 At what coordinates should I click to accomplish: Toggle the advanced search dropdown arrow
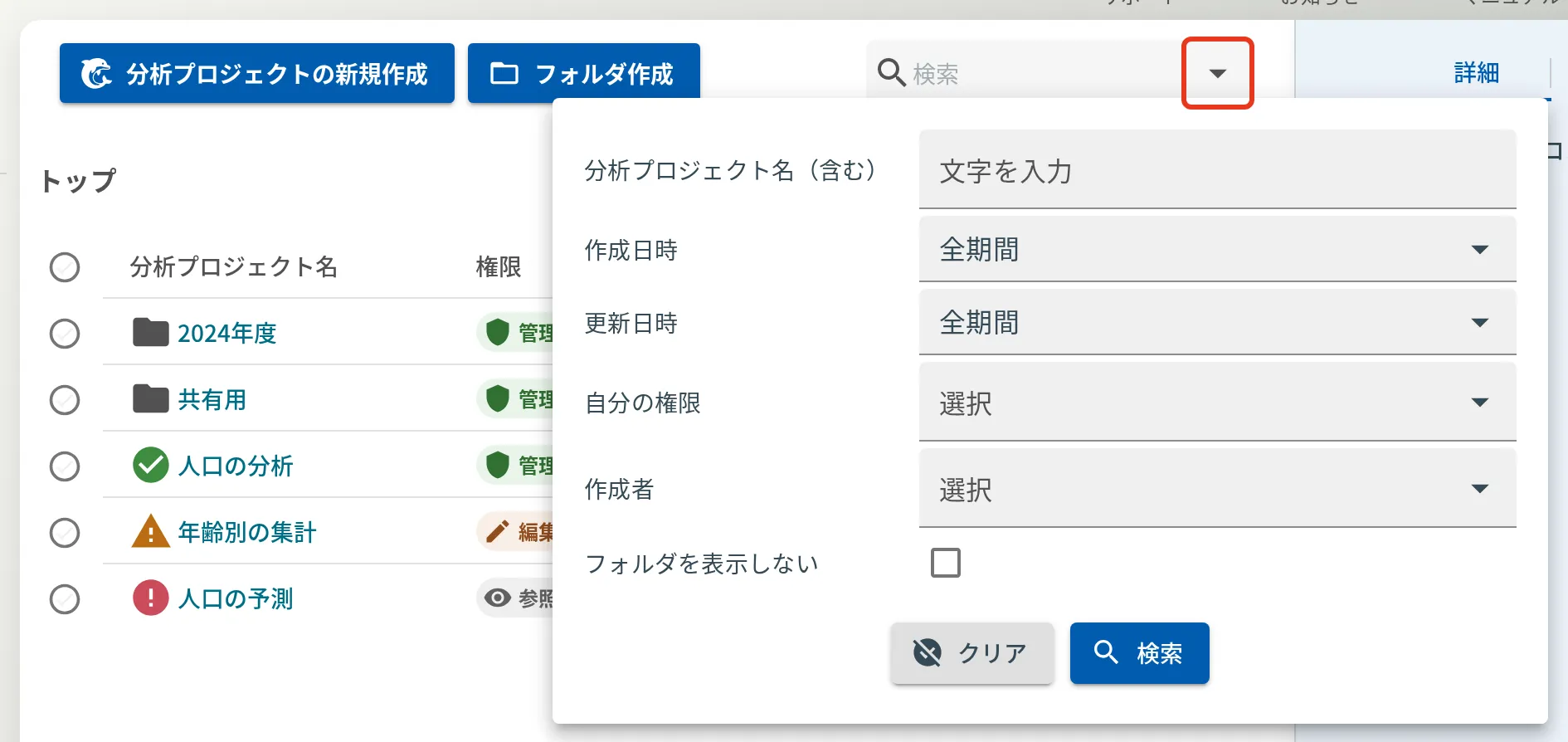[1217, 73]
